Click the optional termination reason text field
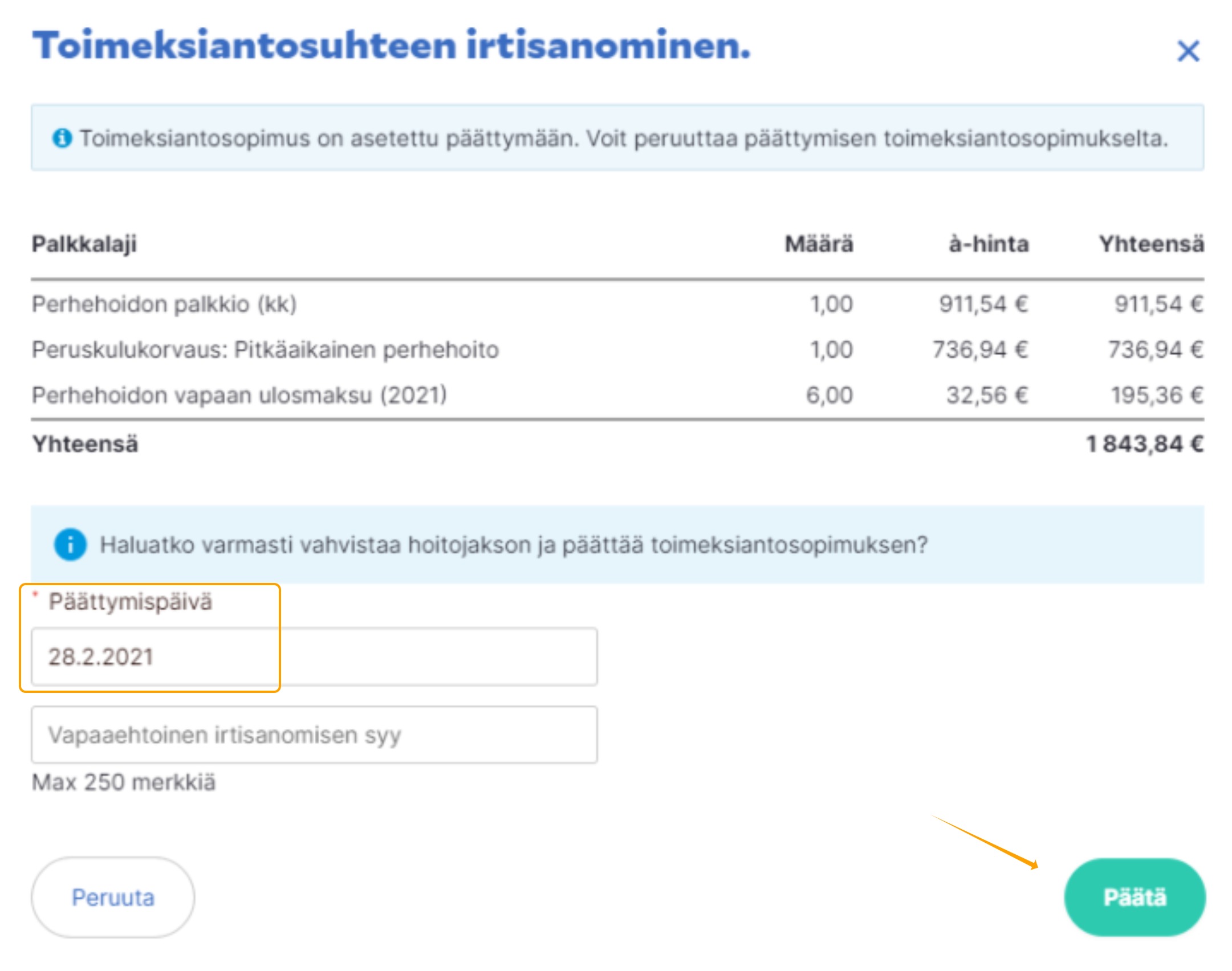 (x=314, y=735)
